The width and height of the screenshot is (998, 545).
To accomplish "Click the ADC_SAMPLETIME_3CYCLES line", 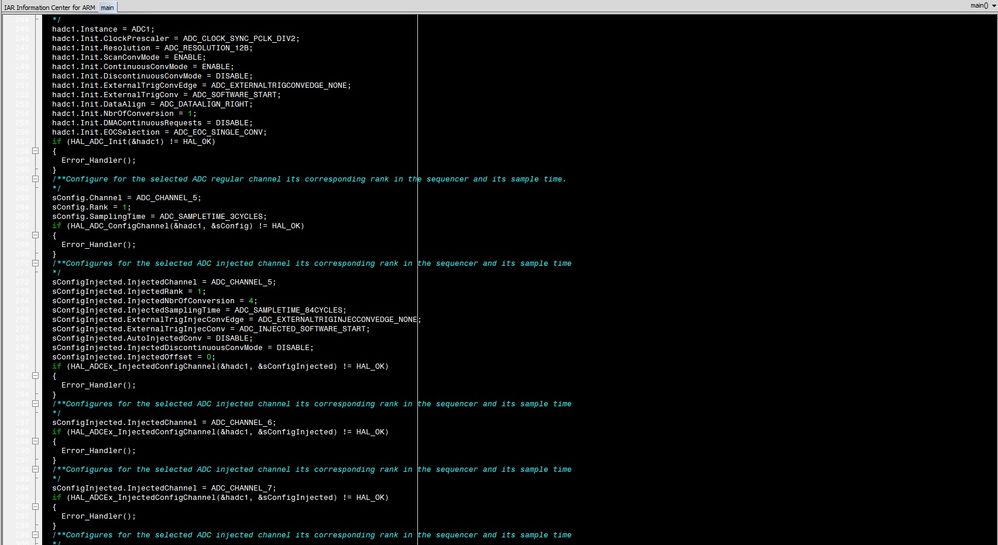I will (159, 216).
